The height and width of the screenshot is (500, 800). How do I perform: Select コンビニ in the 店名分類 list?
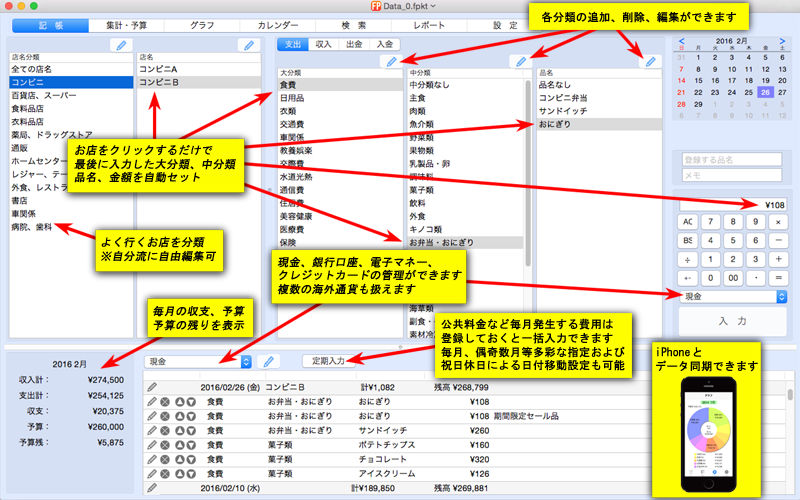pyautogui.click(x=71, y=82)
